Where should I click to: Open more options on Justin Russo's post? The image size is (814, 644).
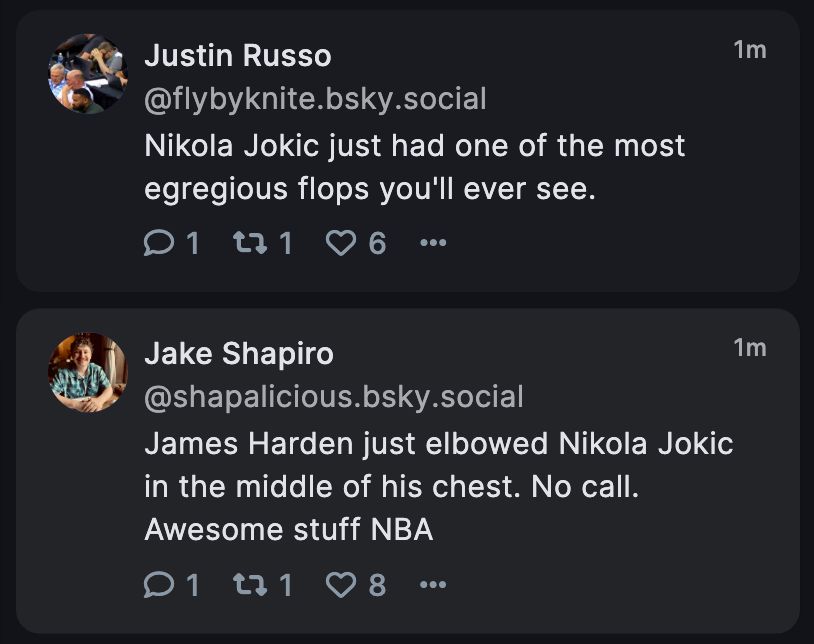pyautogui.click(x=433, y=243)
